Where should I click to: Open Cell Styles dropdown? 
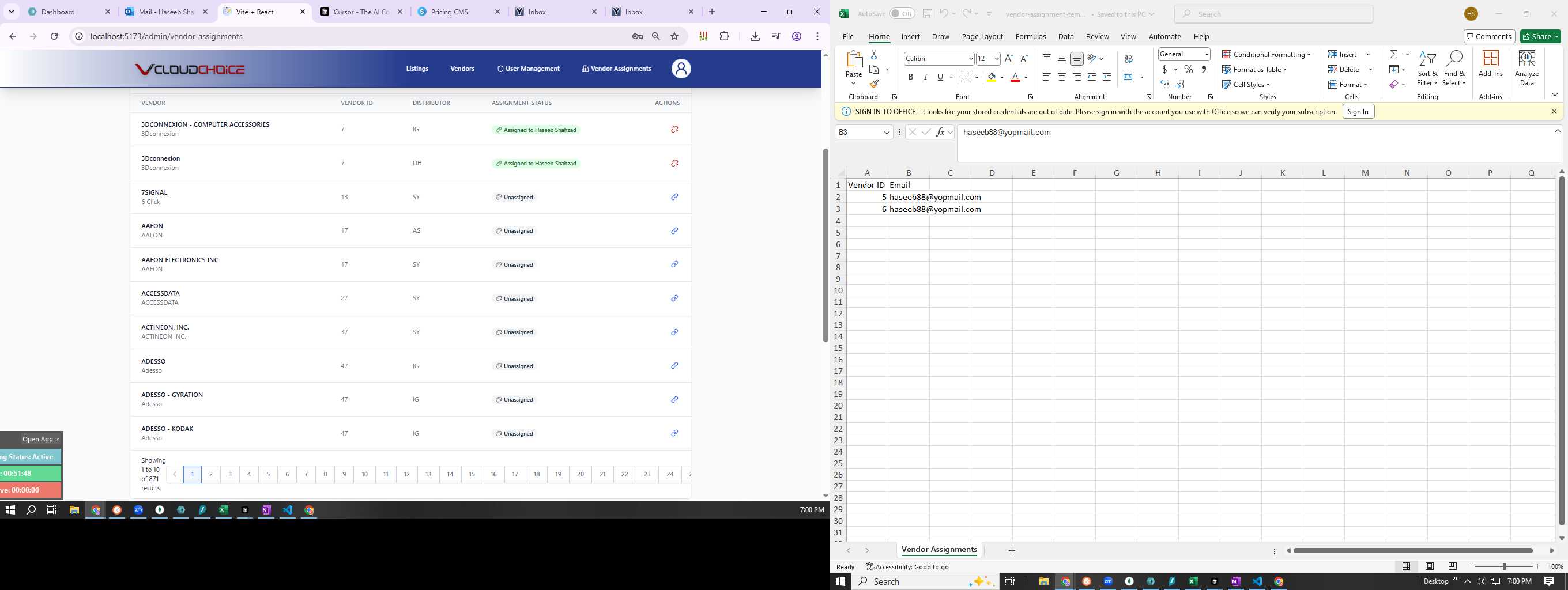pos(1245,85)
